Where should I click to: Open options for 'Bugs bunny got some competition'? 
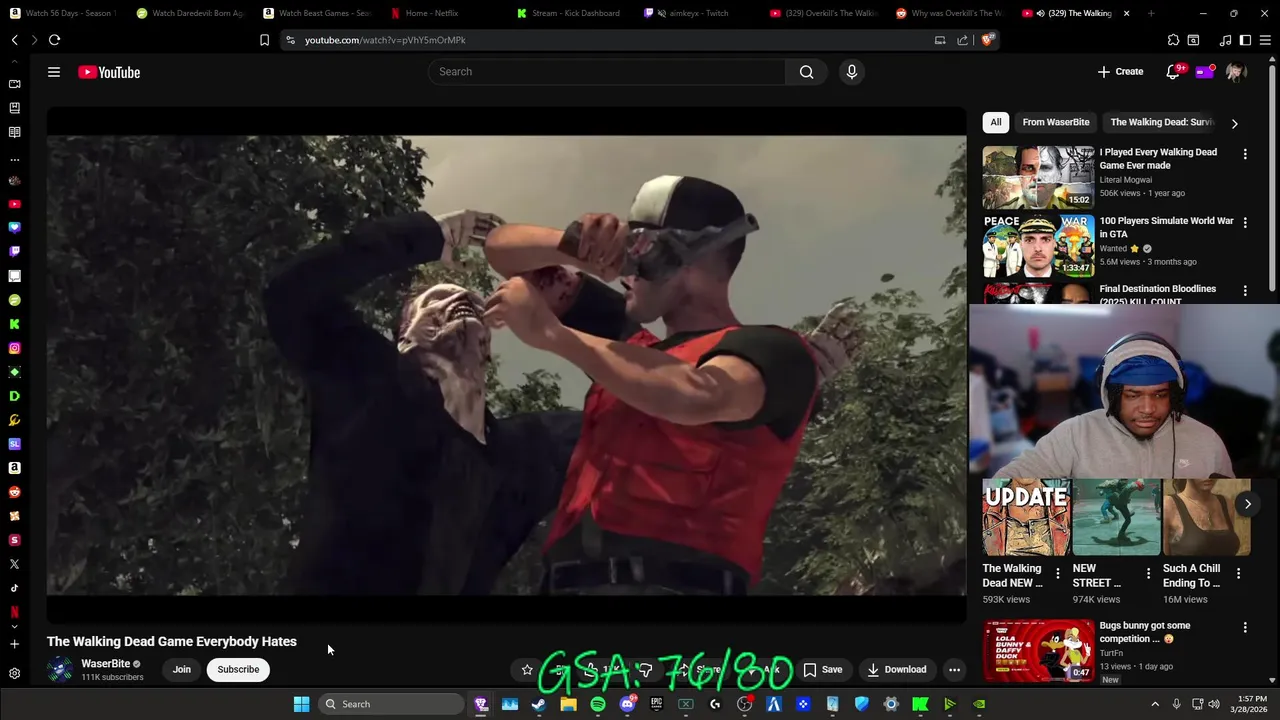point(1245,628)
